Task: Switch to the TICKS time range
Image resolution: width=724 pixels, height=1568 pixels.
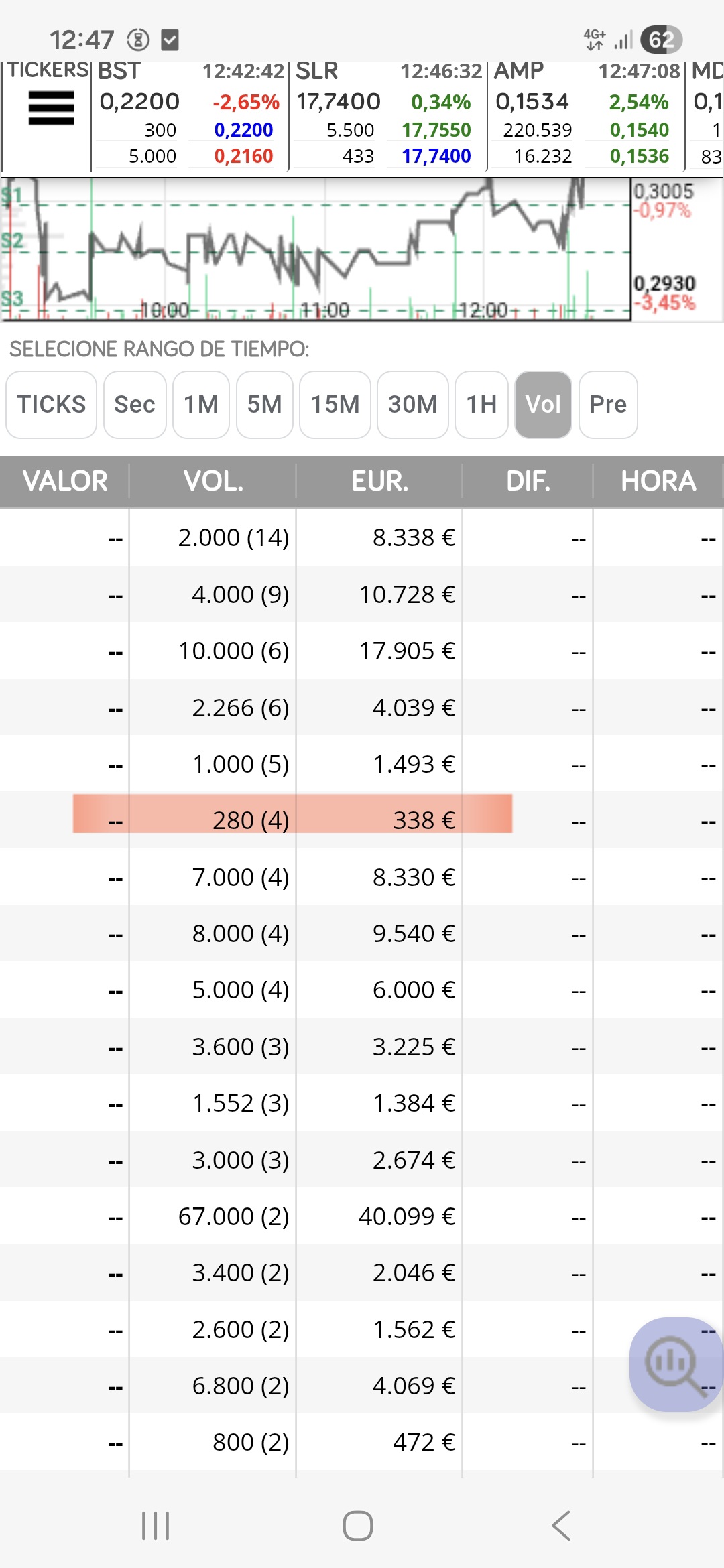Action: [52, 405]
